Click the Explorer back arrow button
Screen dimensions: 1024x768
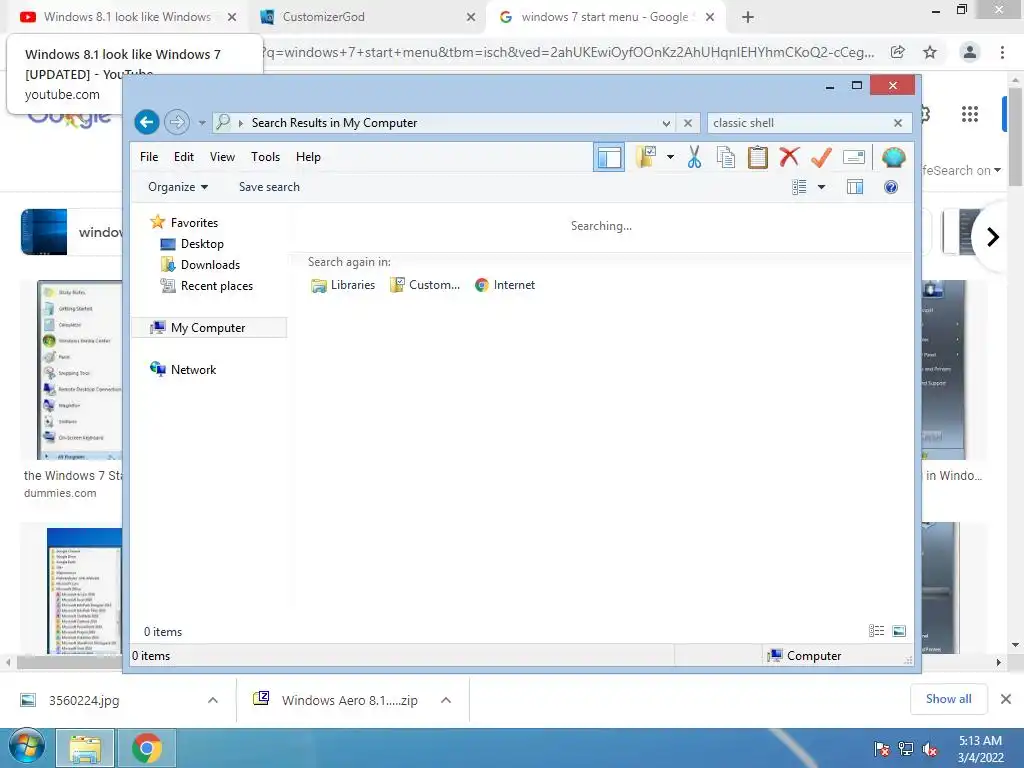coord(147,122)
